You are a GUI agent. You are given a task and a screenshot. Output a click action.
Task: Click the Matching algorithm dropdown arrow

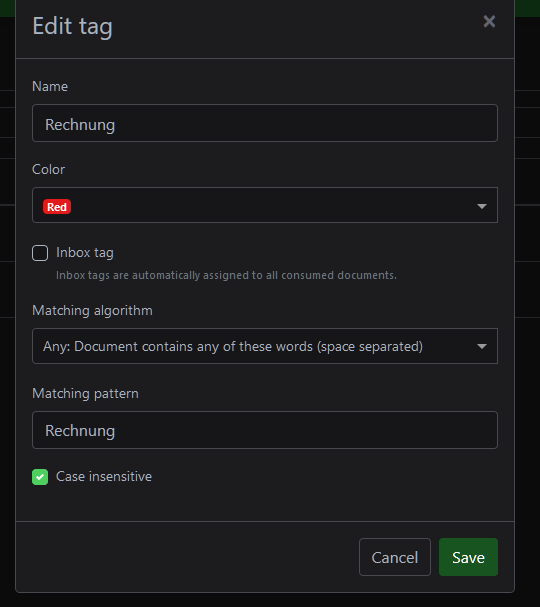point(482,346)
